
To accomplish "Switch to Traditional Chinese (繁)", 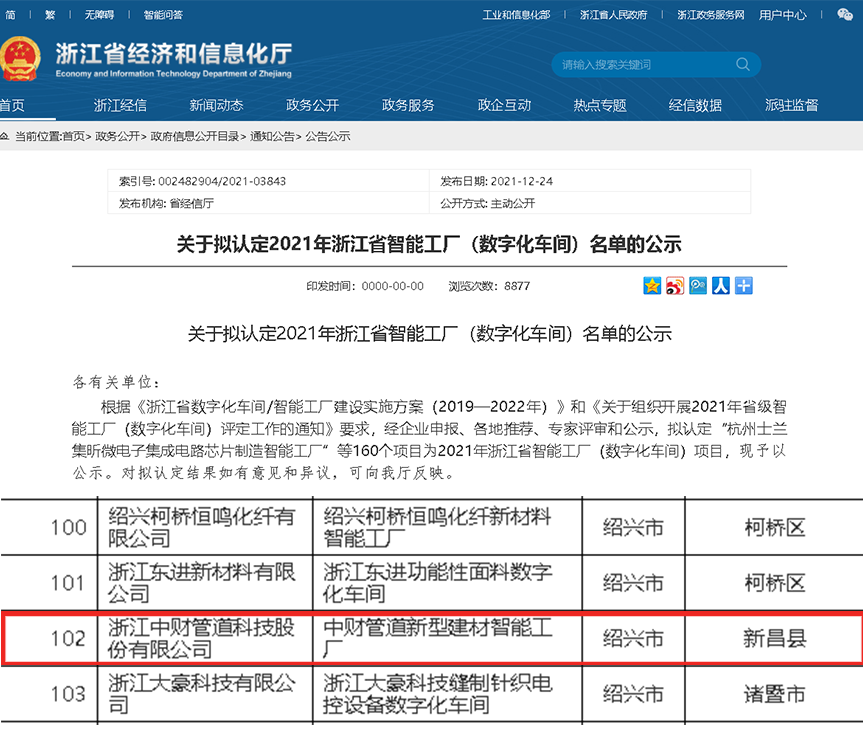I will [50, 15].
